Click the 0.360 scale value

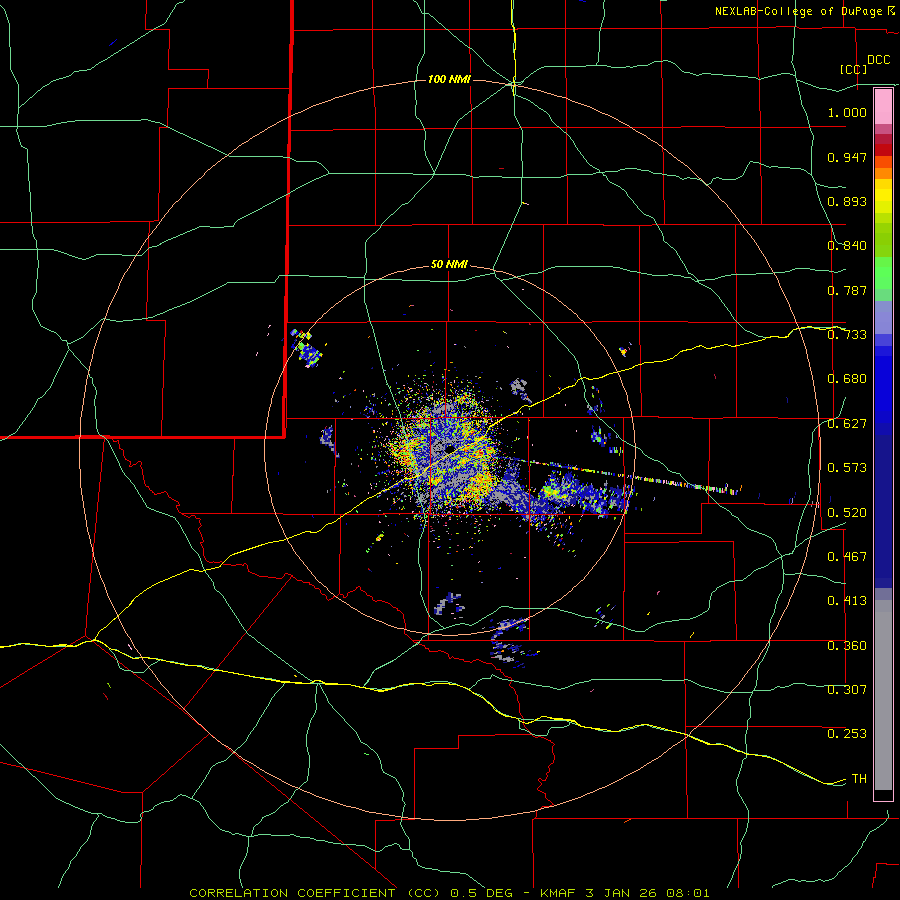847,646
